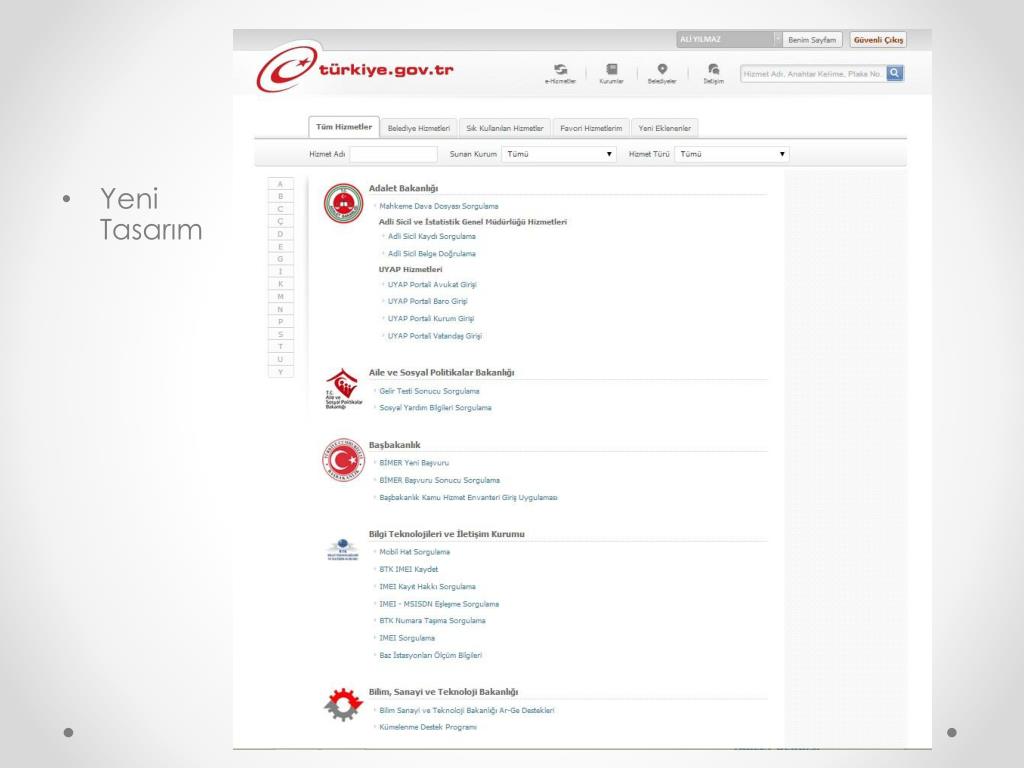The height and width of the screenshot is (768, 1024).
Task: Open UYAP Portal Avukat Girişi link
Action: pos(432,285)
